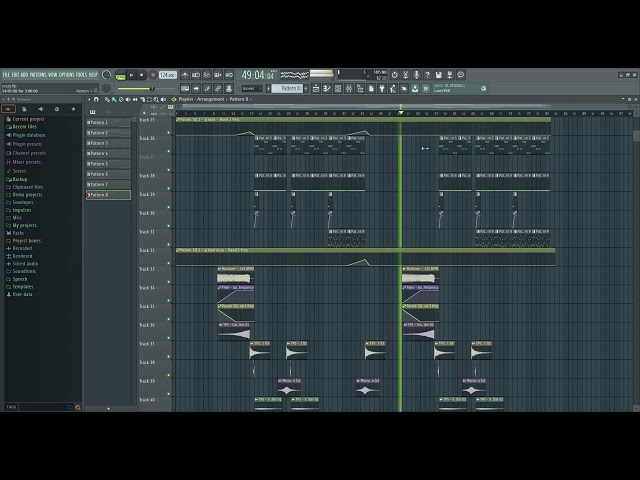
Task: Toggle loop recording icon
Action: [x=229, y=75]
